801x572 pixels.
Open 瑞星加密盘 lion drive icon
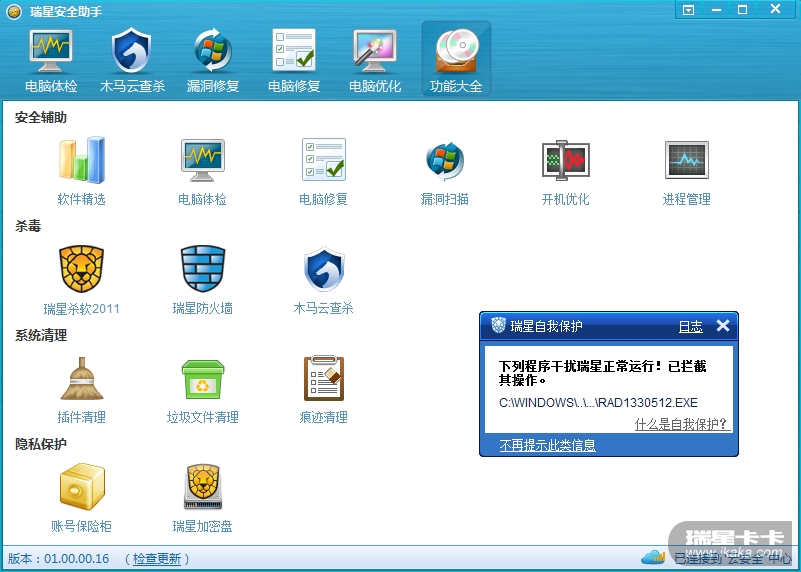pos(203,487)
